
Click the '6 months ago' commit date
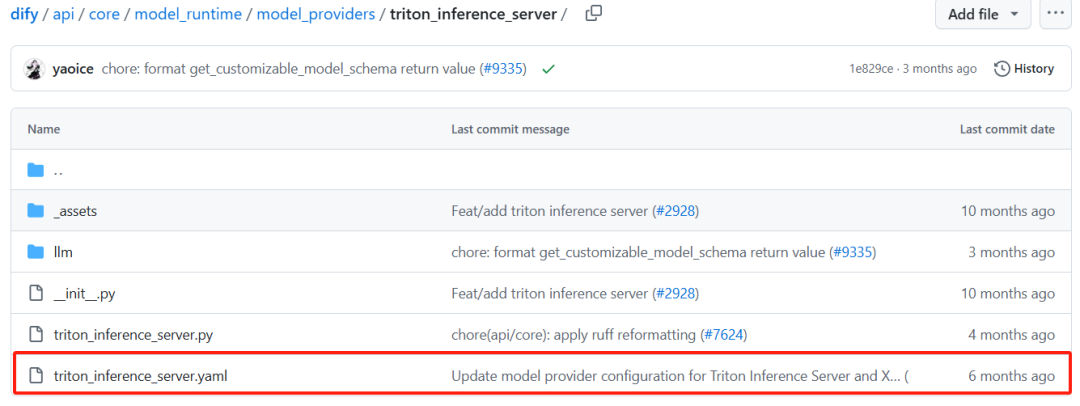pos(1011,376)
